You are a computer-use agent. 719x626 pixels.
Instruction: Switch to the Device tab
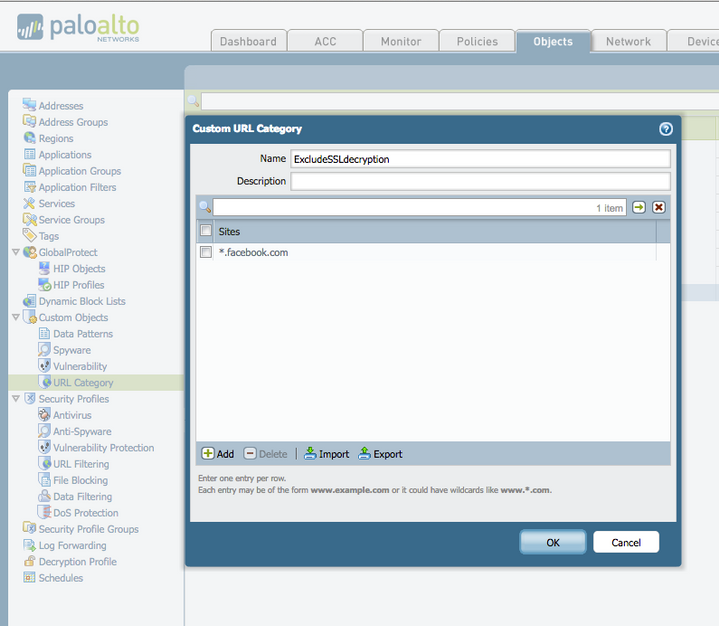[694, 41]
